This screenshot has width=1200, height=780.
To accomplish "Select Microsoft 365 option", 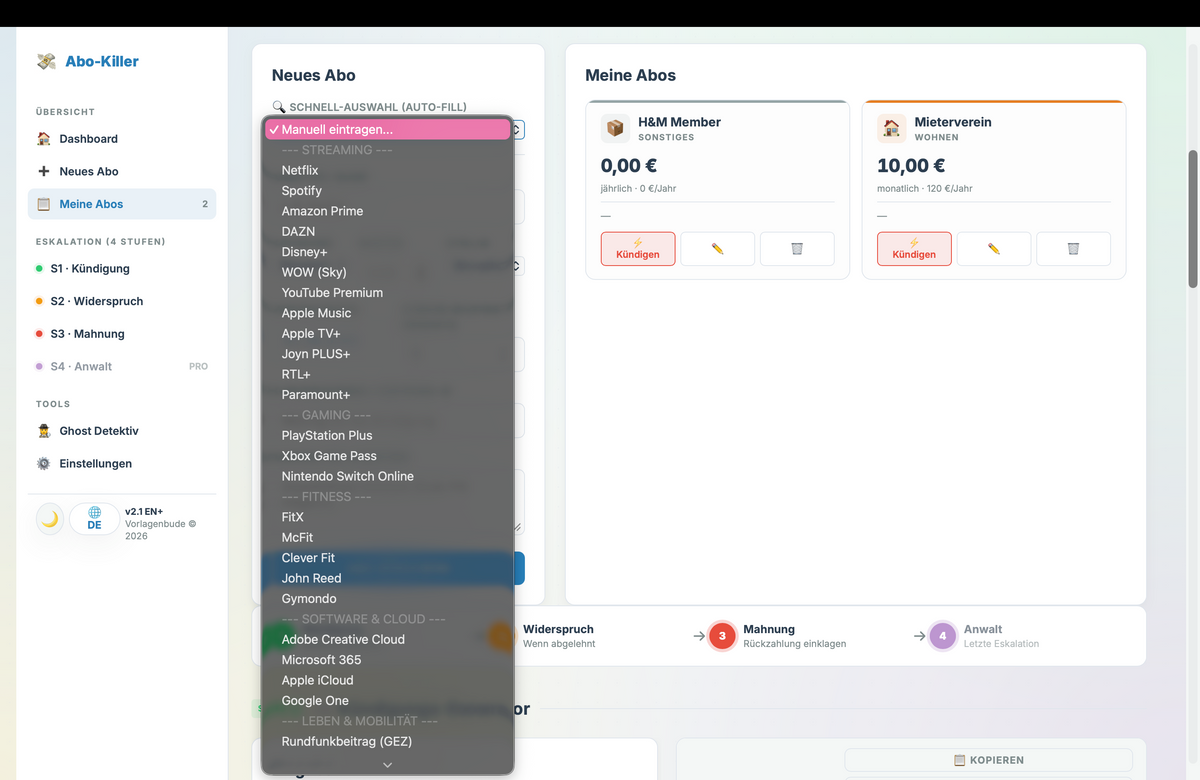I will point(388,660).
